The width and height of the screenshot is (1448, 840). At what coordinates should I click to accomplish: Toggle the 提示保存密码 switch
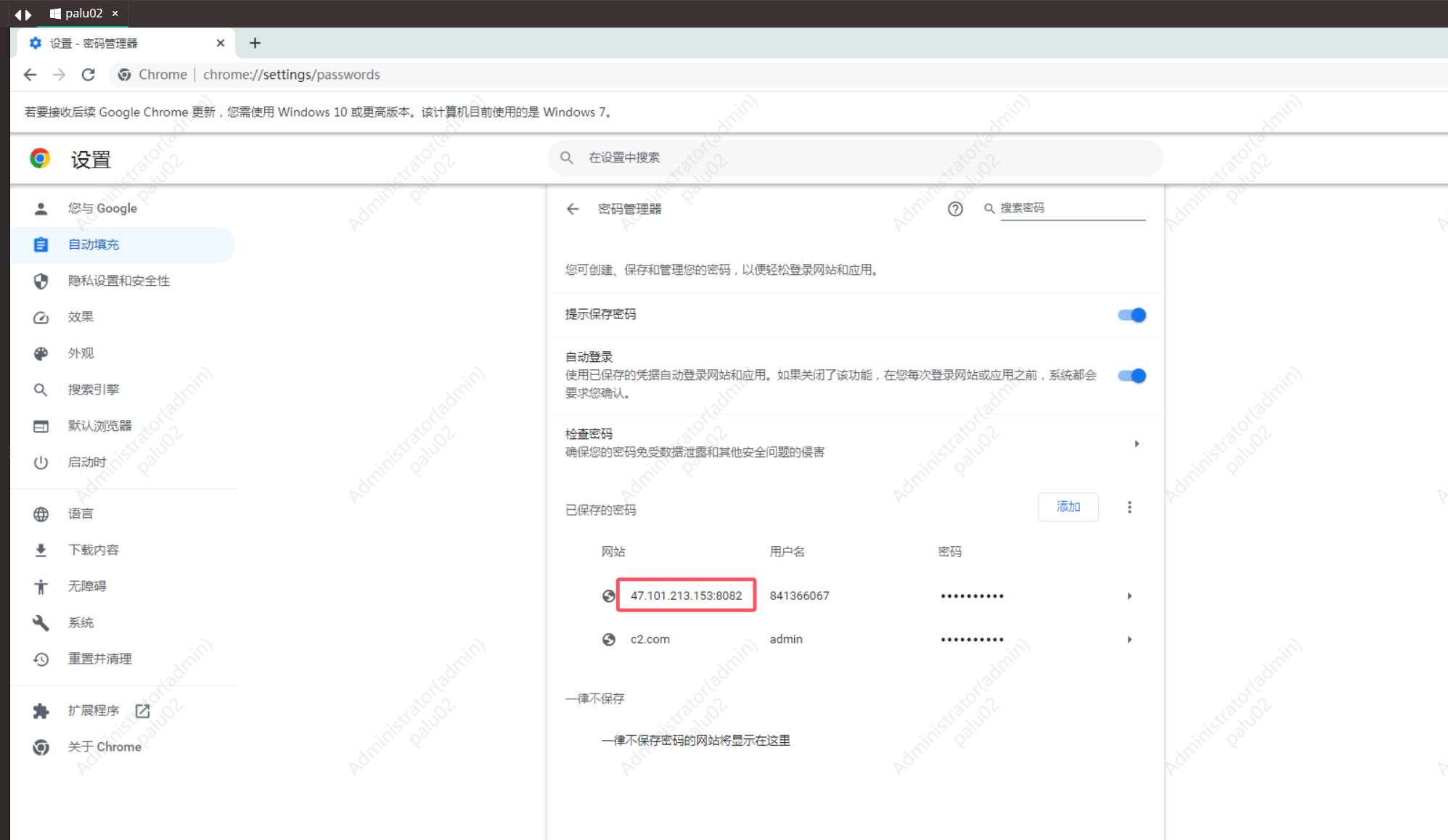[x=1131, y=315]
